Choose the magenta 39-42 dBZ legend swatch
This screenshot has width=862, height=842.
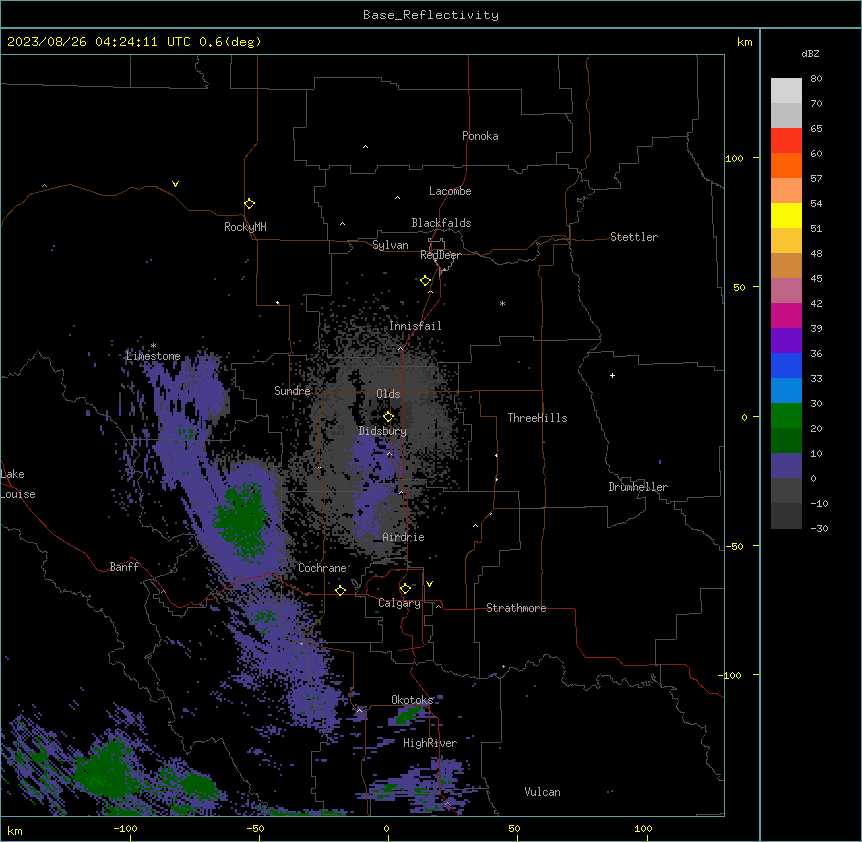pyautogui.click(x=786, y=315)
